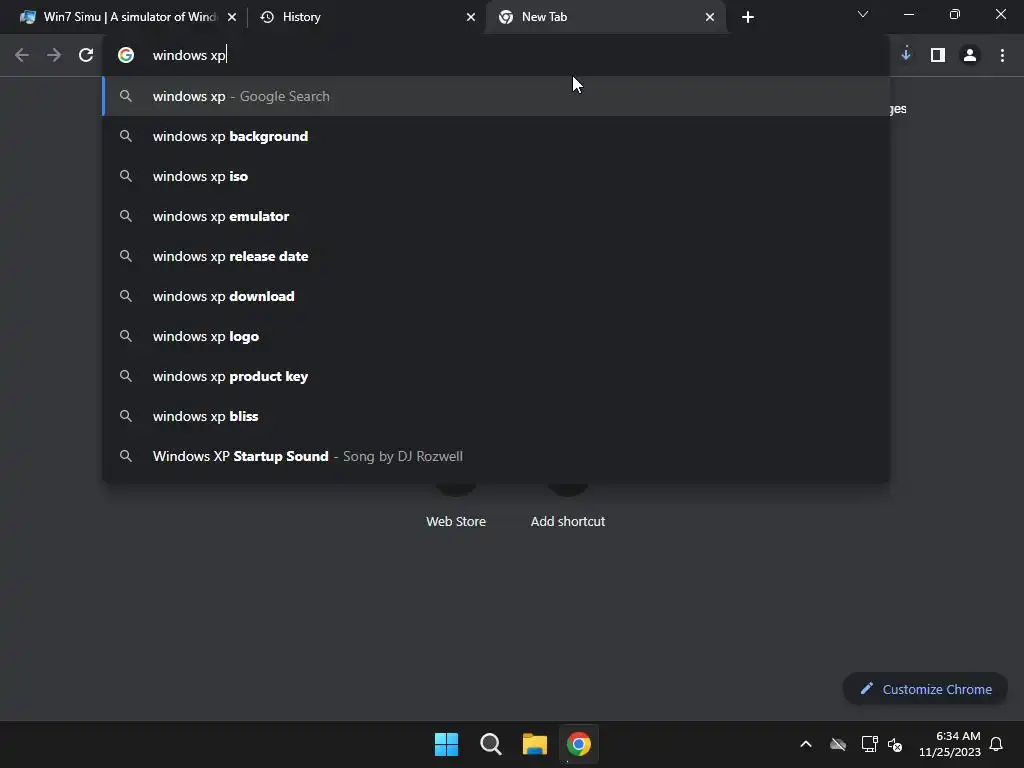Image resolution: width=1024 pixels, height=768 pixels.
Task: Close the History tab
Action: tap(471, 17)
